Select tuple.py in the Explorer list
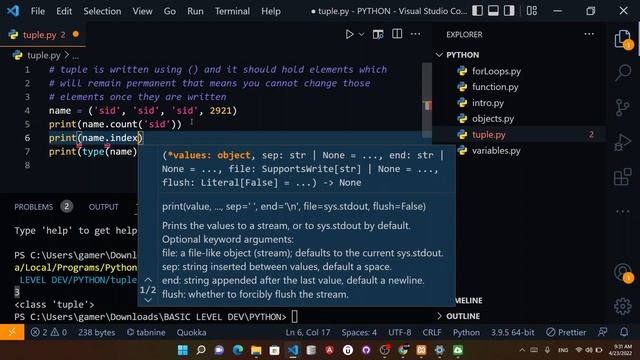 click(x=489, y=135)
